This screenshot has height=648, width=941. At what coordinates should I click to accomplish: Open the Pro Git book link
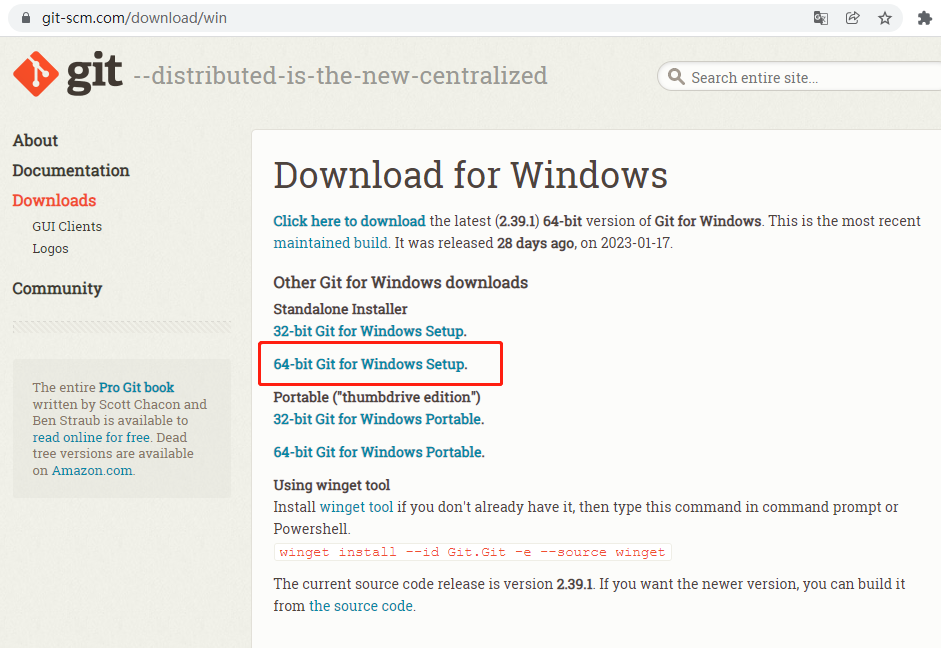[136, 388]
